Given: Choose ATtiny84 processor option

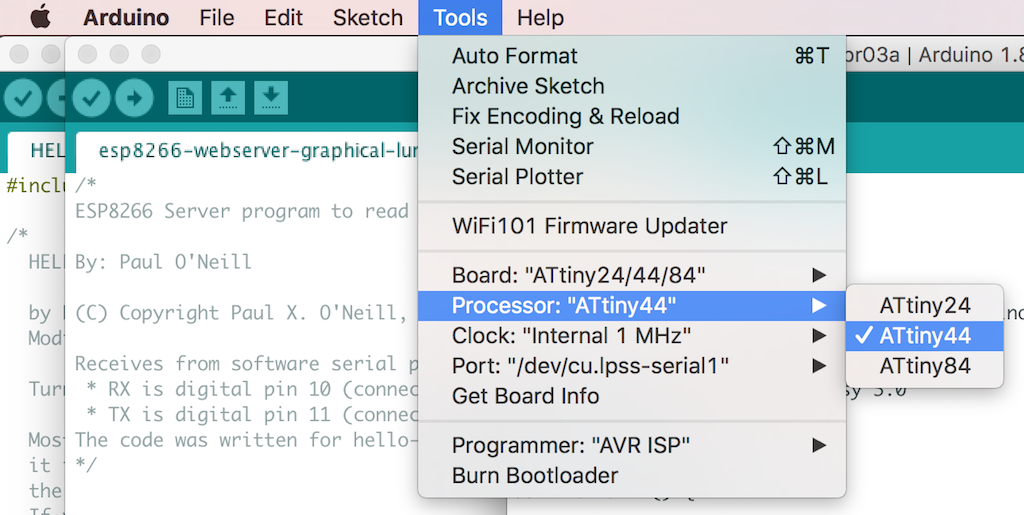Looking at the screenshot, I should coord(924,366).
